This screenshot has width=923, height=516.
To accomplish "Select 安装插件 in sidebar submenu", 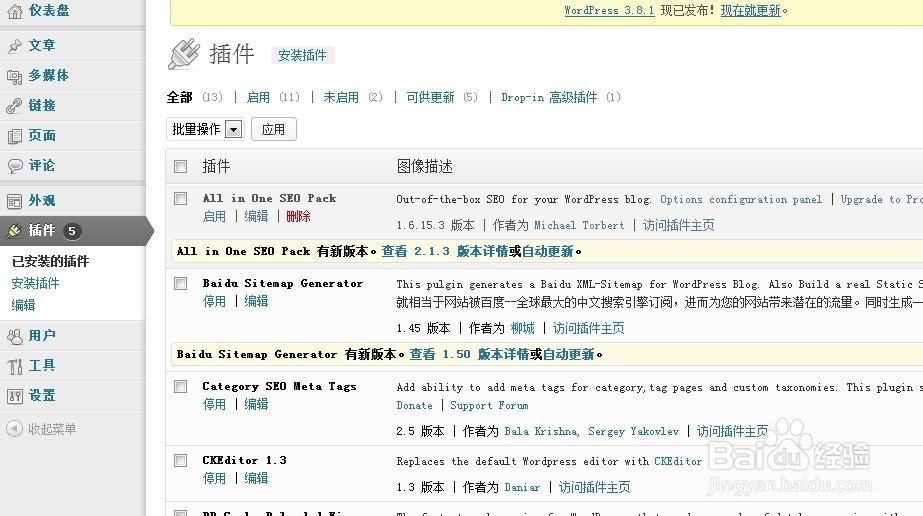I will [x=35, y=283].
